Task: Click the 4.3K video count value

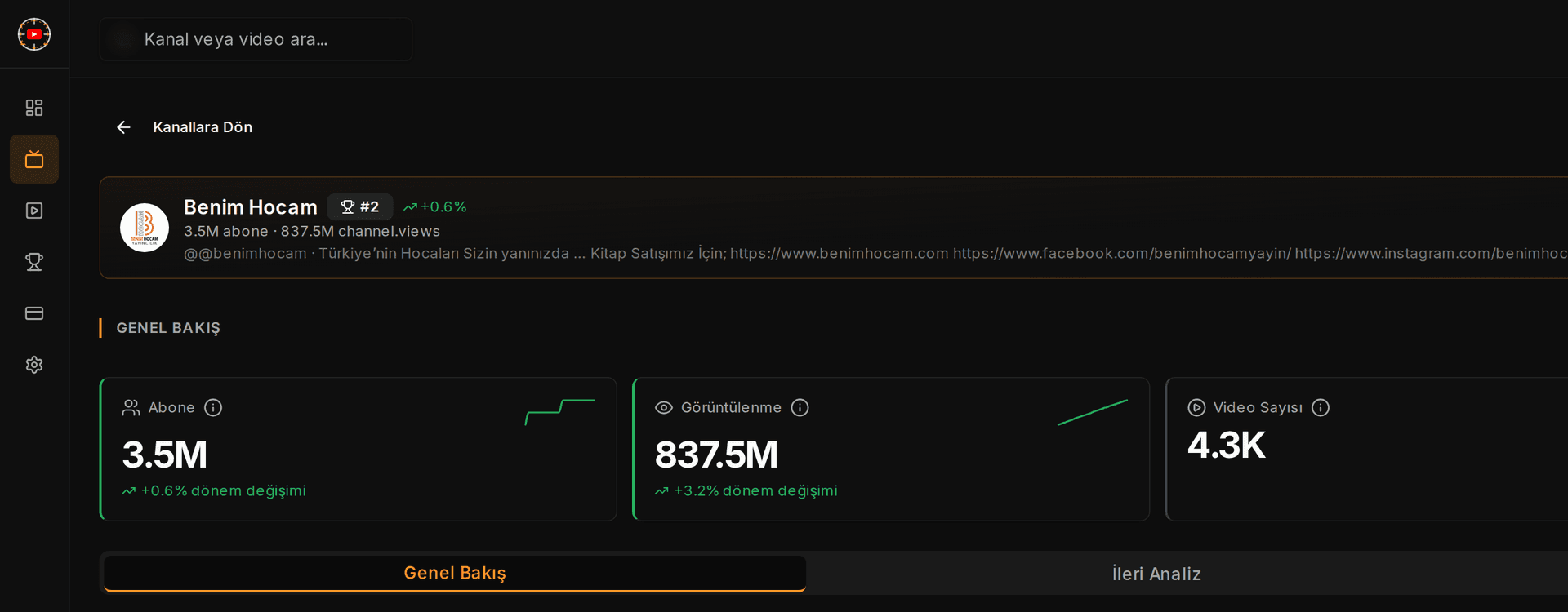Action: [1227, 446]
